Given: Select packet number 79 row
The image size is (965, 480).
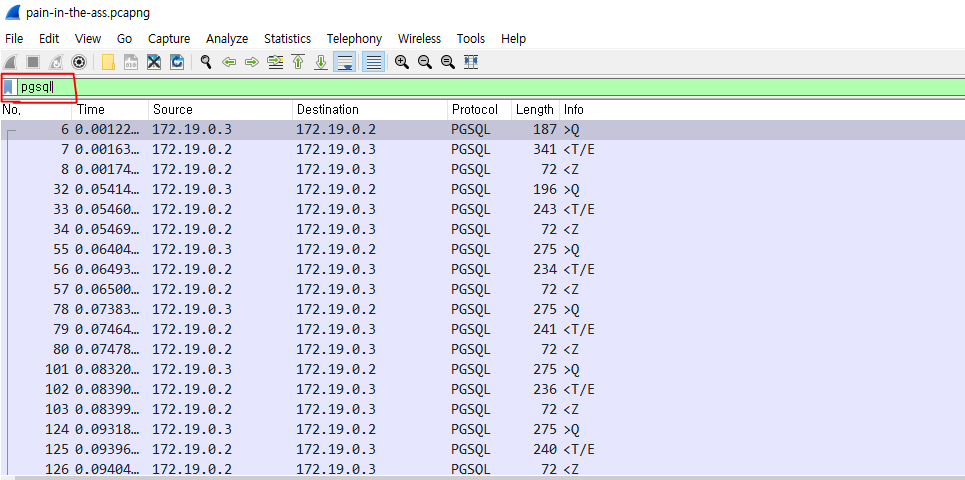Looking at the screenshot, I should click(482, 329).
